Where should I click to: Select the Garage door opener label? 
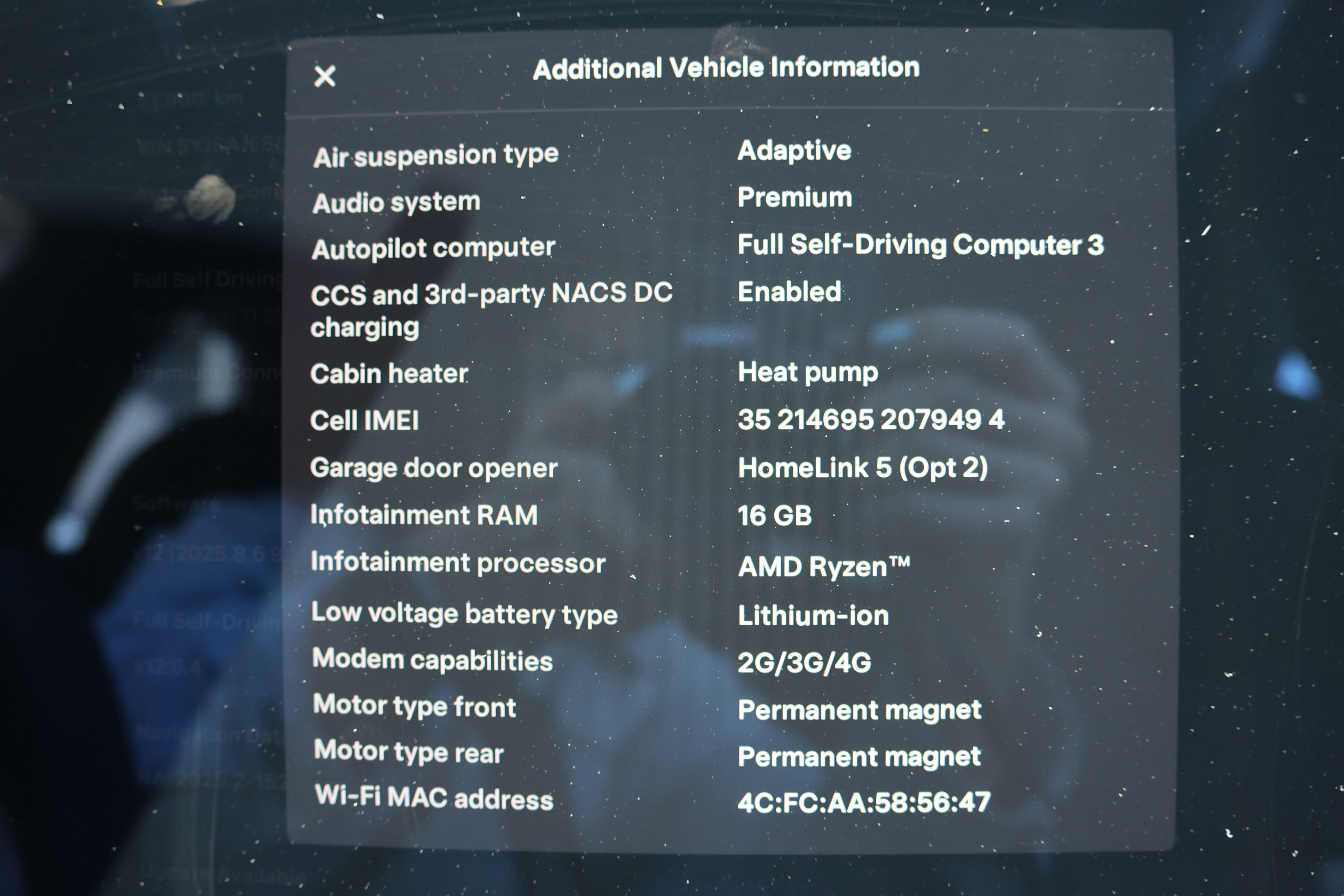click(x=433, y=468)
